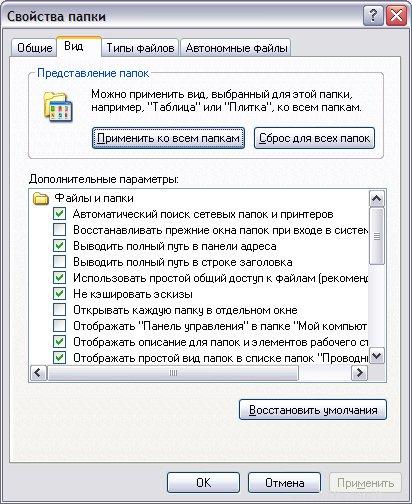Click the vertical scrollbar thumb
Image resolution: width=412 pixels, height=504 pixels.
tap(377, 236)
